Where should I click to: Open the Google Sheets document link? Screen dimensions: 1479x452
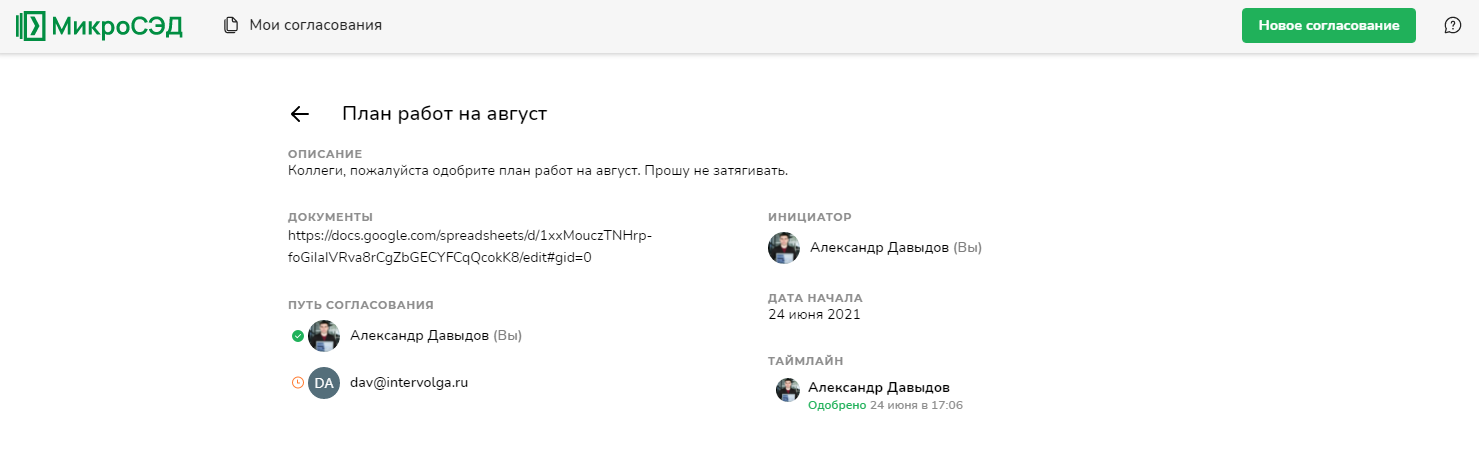(469, 246)
